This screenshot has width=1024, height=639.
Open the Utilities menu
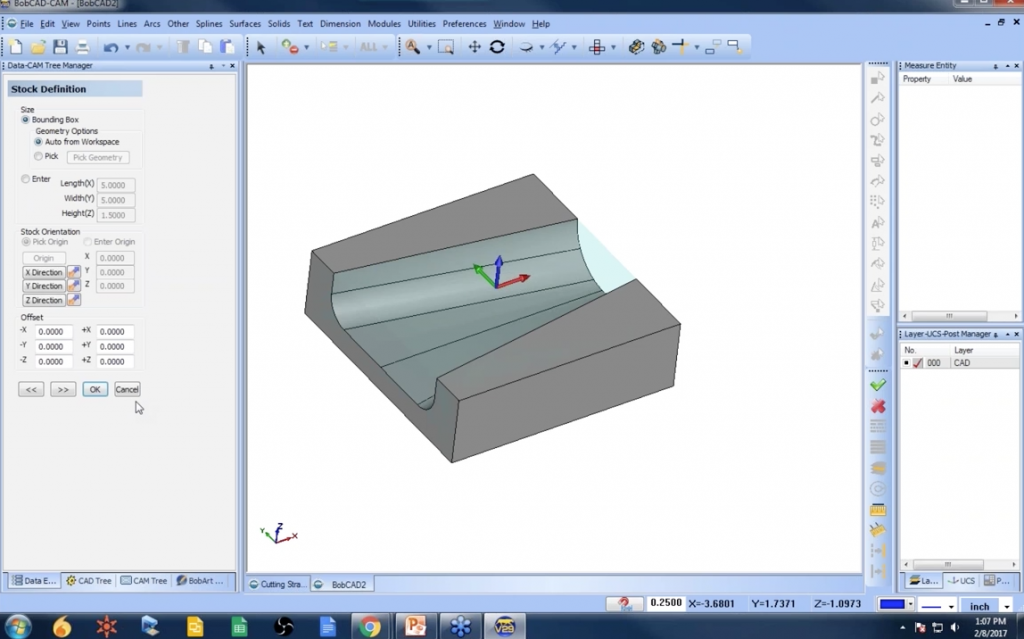(421, 24)
